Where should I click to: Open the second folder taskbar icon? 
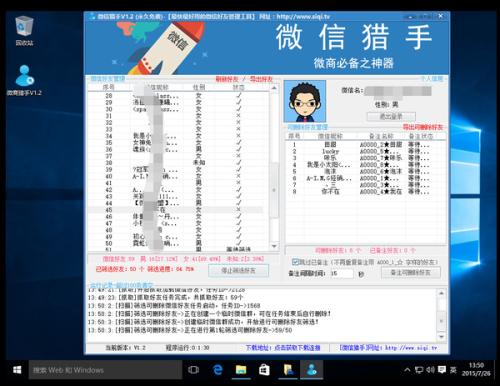(x=288, y=370)
